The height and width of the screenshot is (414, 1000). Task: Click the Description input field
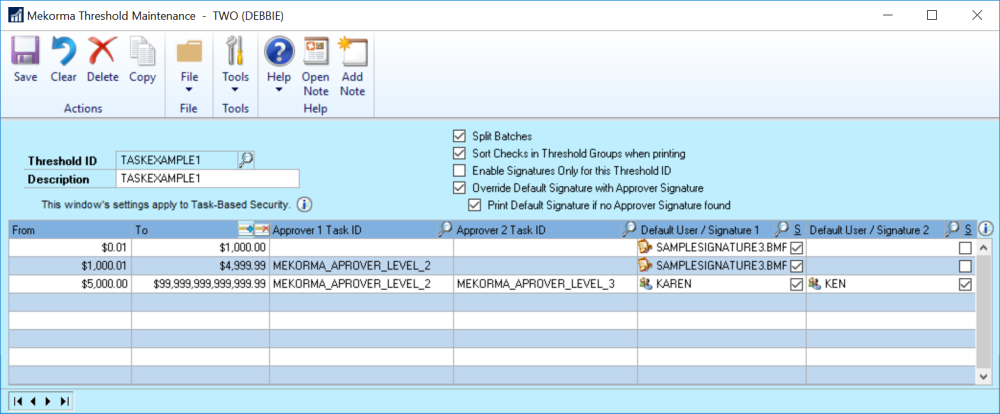[207, 179]
